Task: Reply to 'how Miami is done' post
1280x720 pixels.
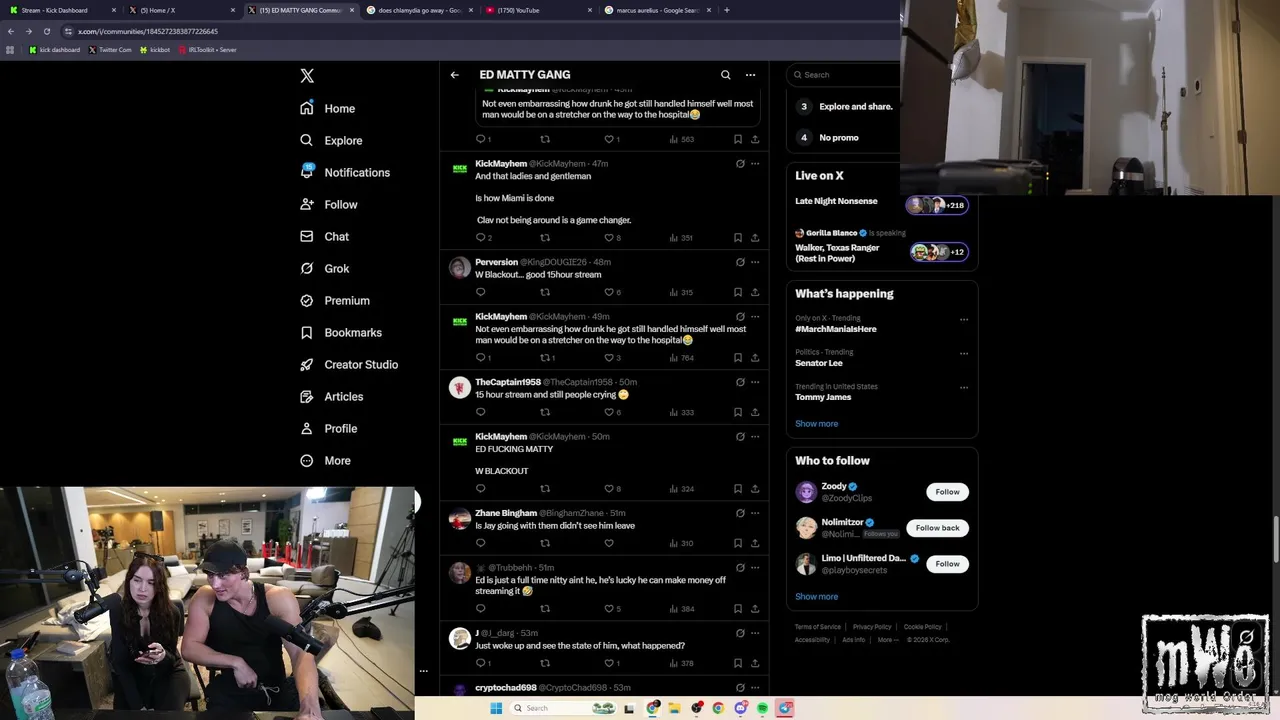Action: tap(483, 238)
